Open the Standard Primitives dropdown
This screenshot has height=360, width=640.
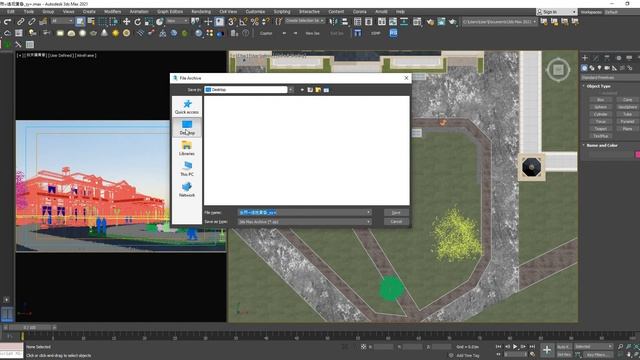coord(611,78)
